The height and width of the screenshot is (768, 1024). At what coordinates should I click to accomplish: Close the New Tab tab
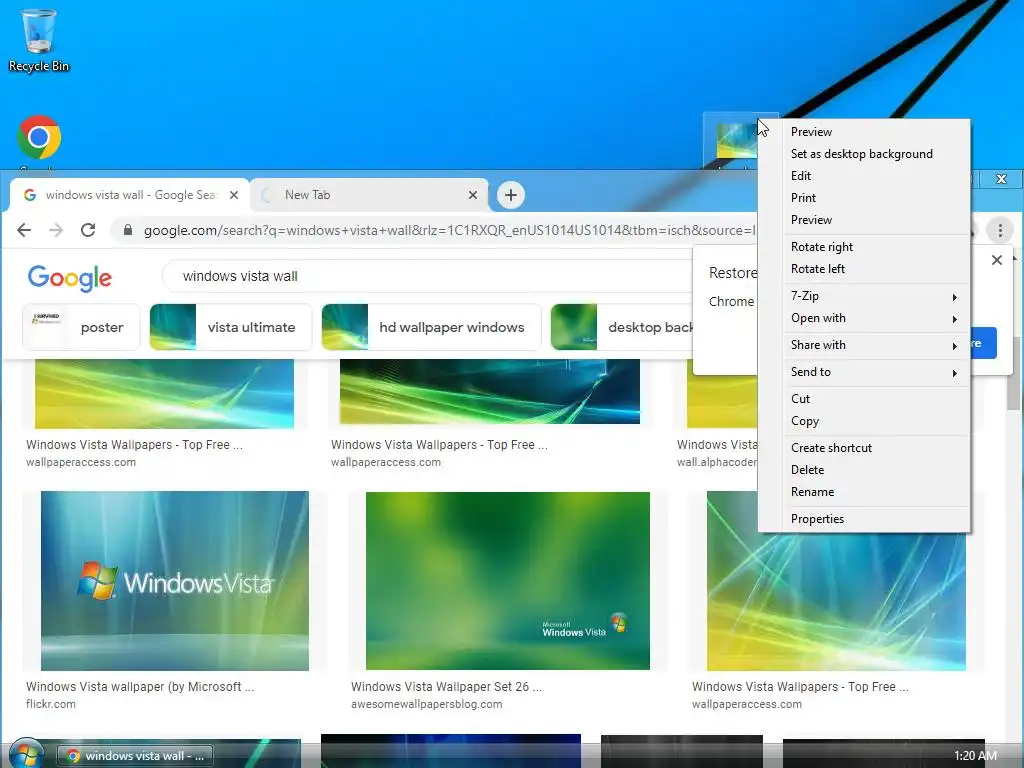(x=473, y=195)
